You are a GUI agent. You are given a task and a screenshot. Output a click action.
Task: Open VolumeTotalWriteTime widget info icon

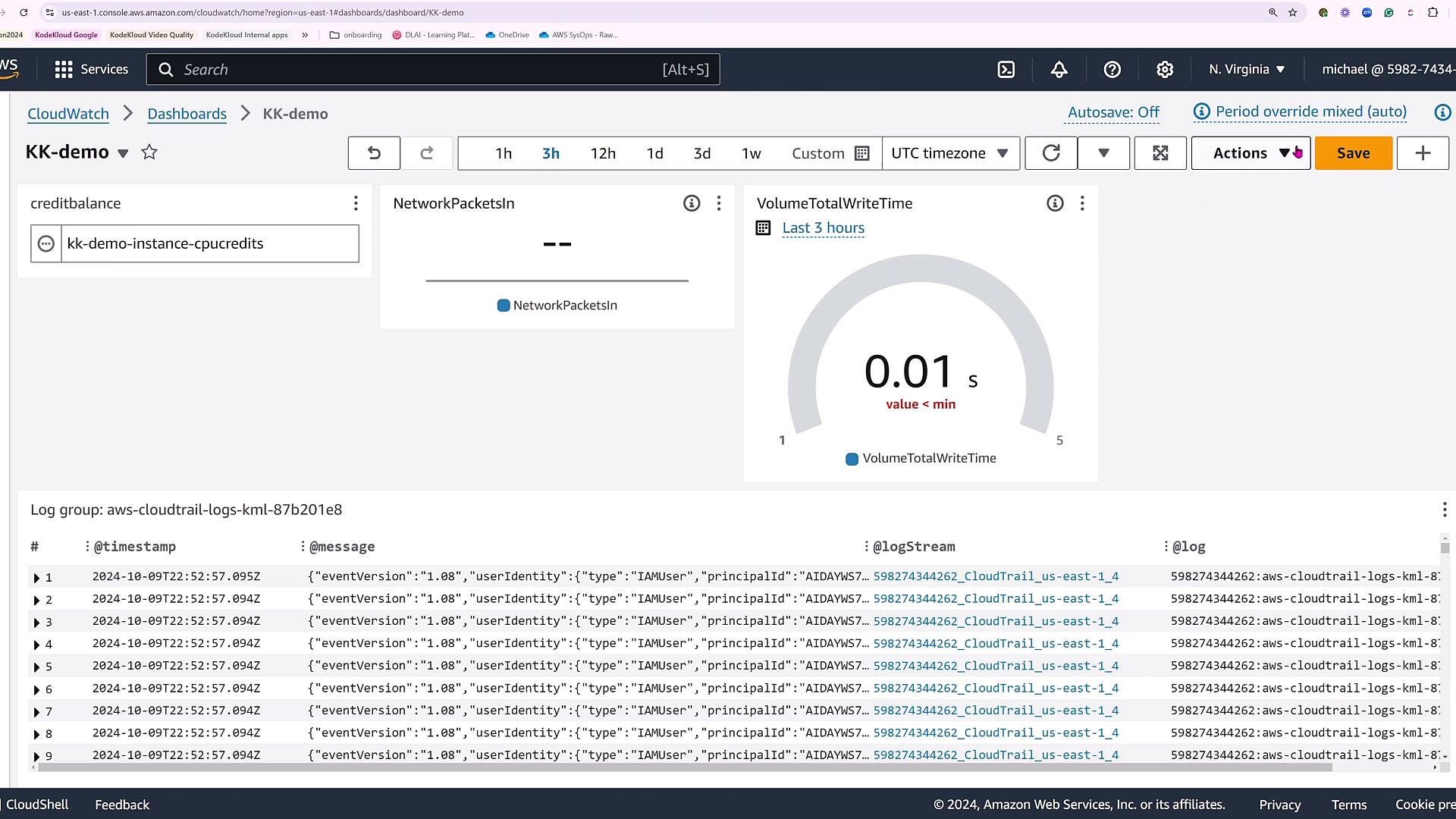pos(1055,203)
